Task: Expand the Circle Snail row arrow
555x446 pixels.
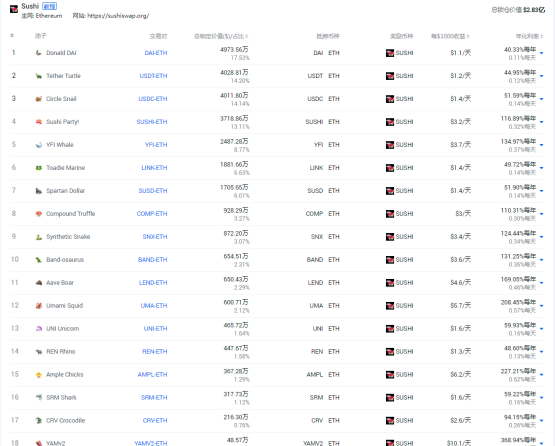Action: pos(542,99)
